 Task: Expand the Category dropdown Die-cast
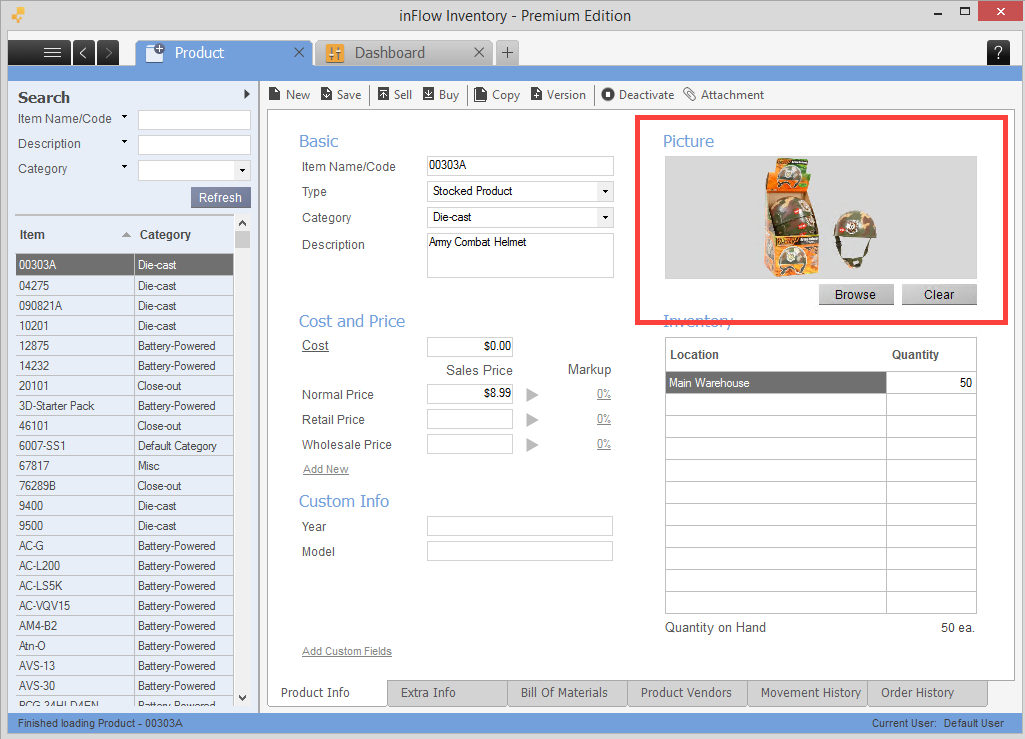(605, 217)
